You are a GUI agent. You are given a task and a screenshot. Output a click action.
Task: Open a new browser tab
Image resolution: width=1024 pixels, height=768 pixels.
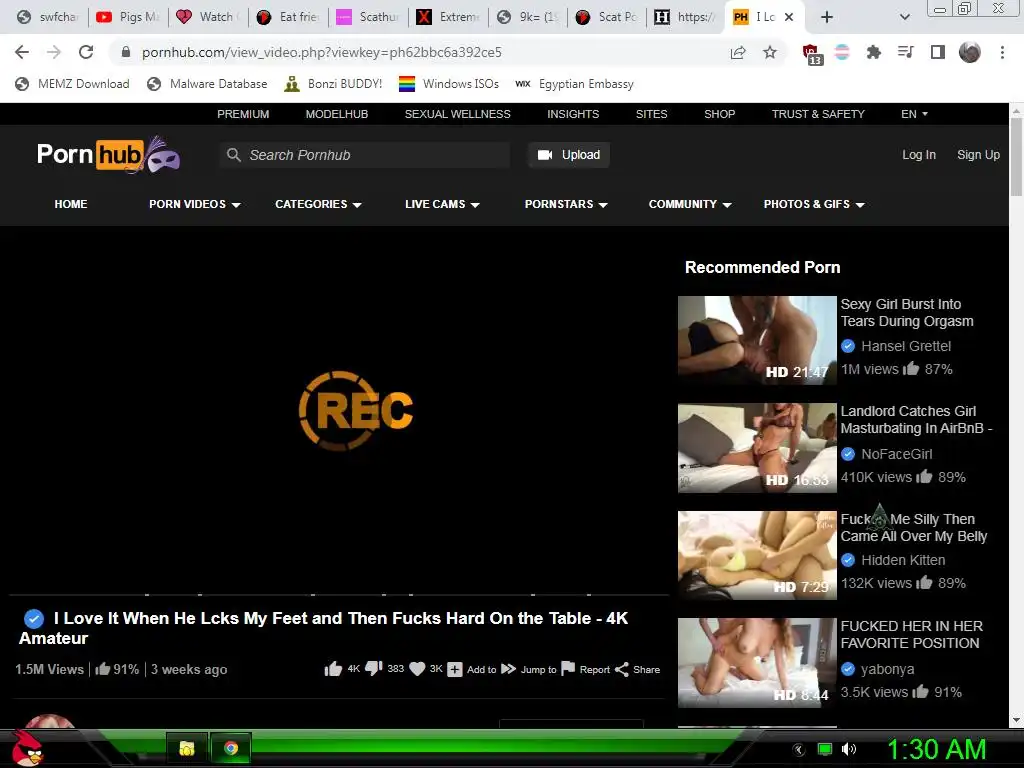827,17
